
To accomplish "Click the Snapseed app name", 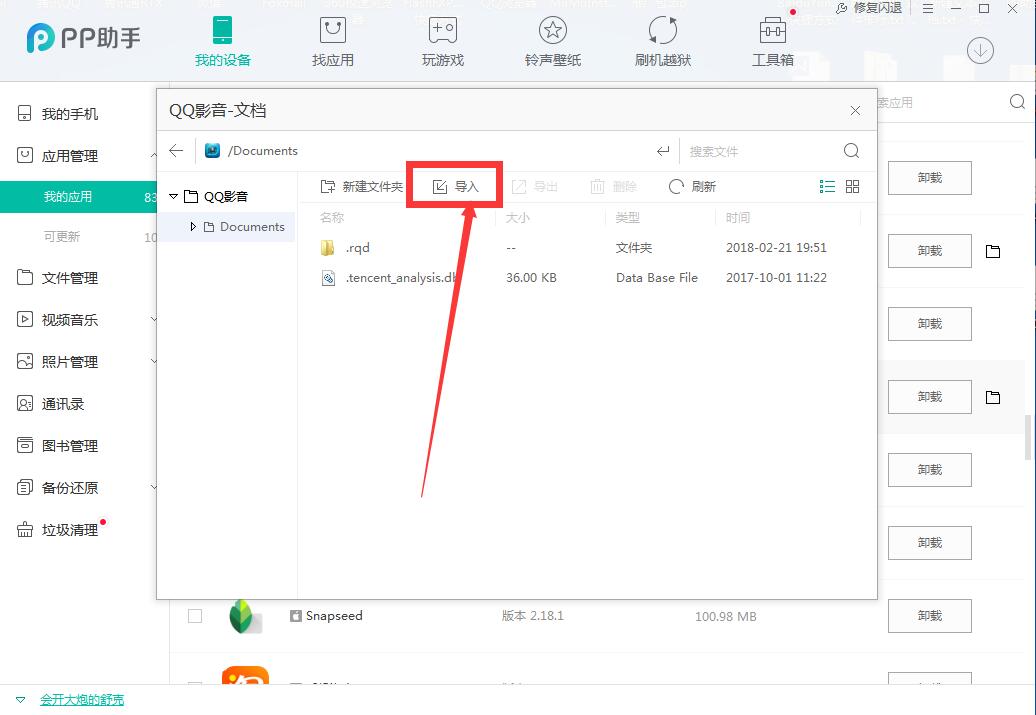I will coord(334,616).
